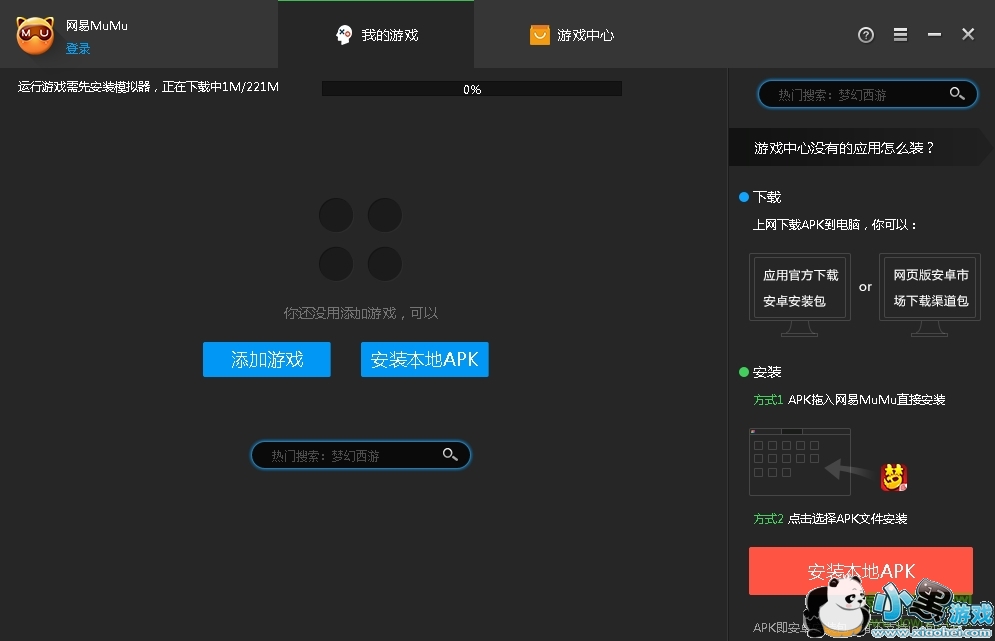Click the blue 安装本地APK button
Screen dimensions: 995x641
[424, 360]
